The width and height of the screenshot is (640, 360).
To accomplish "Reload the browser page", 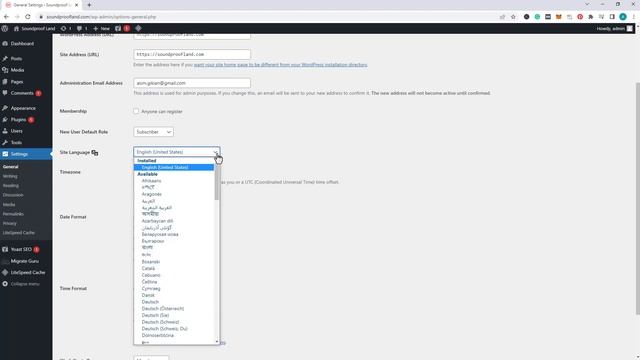I will point(28,17).
